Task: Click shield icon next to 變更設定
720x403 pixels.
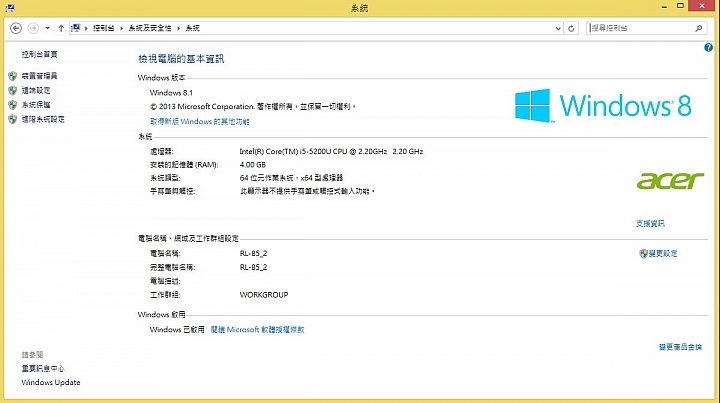Action: (x=643, y=253)
